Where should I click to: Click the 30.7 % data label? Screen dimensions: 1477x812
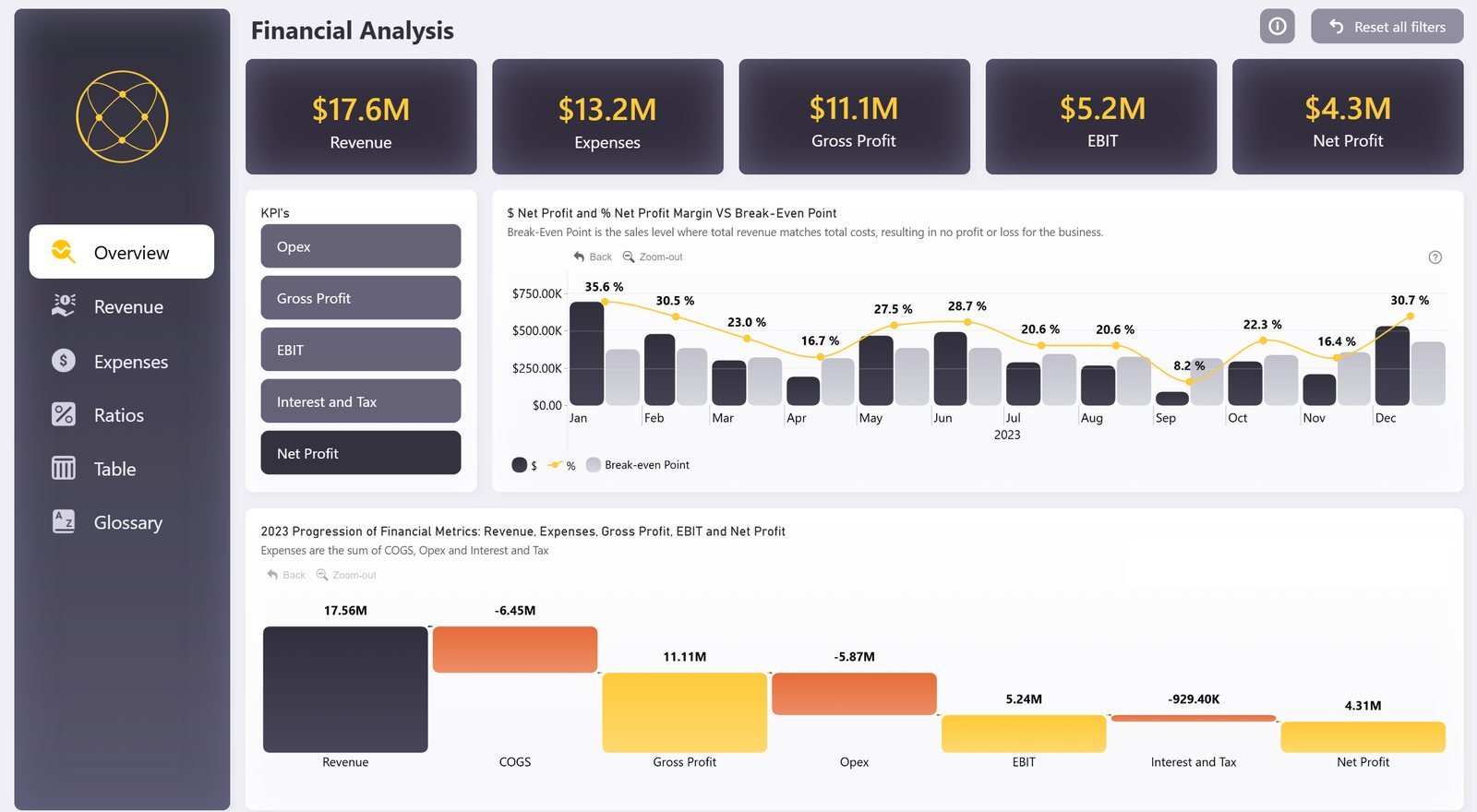click(1410, 300)
